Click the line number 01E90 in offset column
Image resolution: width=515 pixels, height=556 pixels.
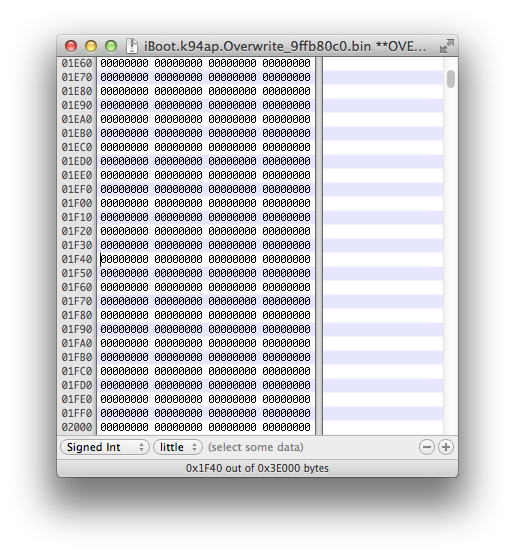(x=77, y=105)
